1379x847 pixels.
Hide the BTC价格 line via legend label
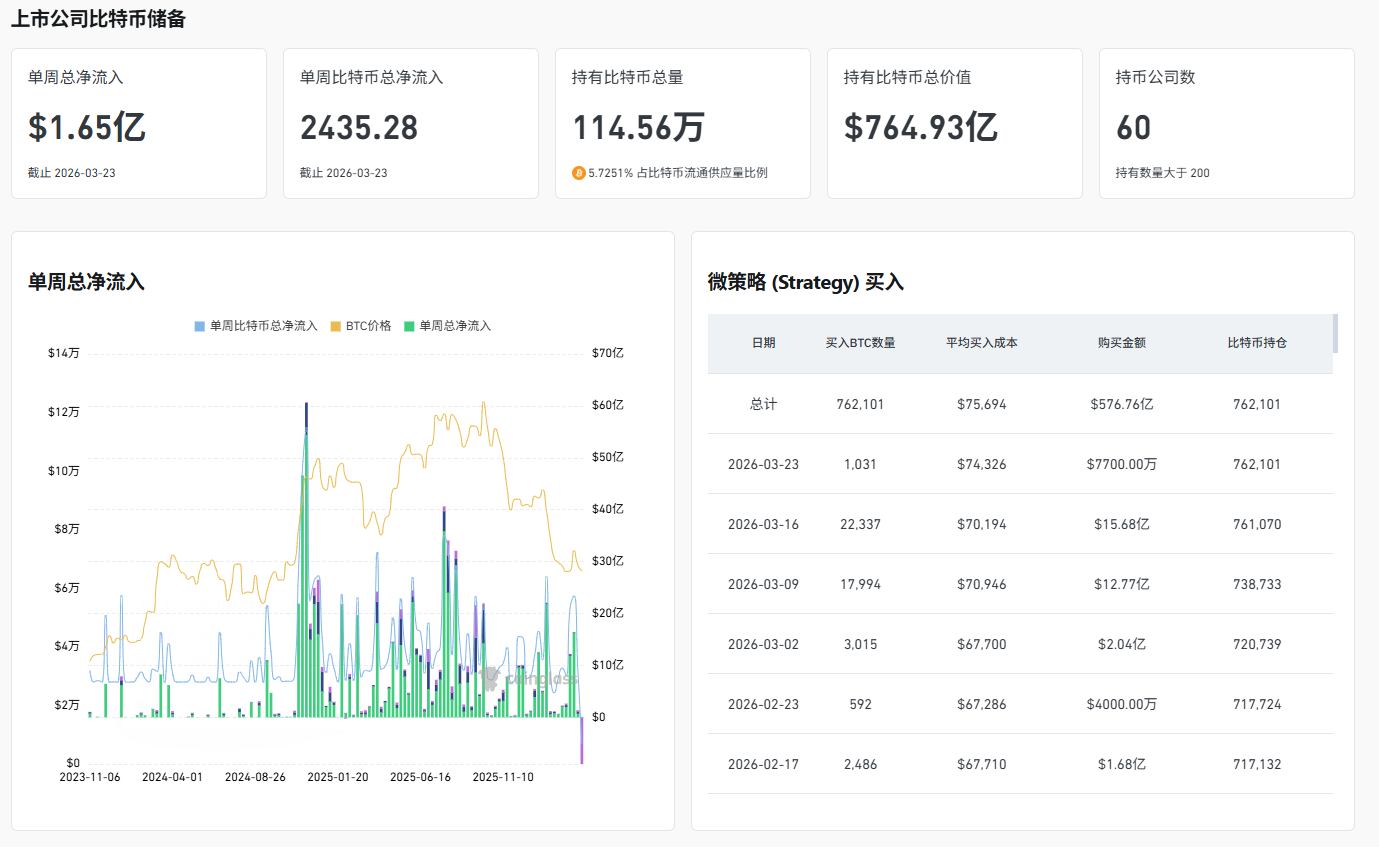click(368, 326)
